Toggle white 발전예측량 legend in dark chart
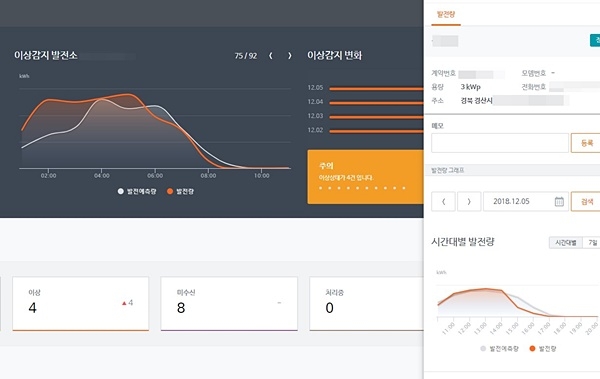600x379 pixels. pos(137,191)
